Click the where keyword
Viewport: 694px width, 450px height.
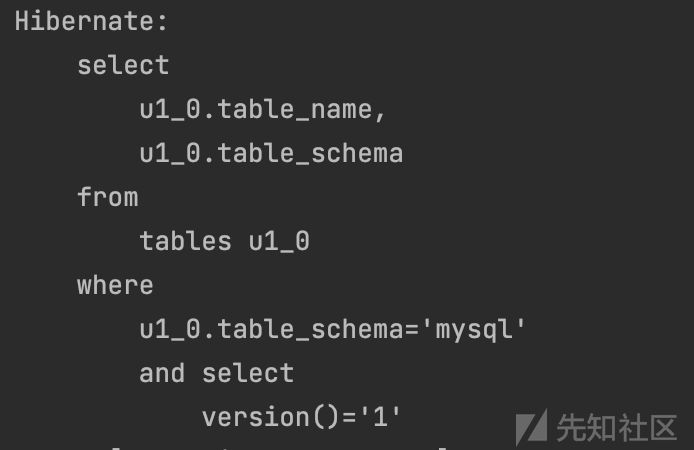tap(115, 285)
